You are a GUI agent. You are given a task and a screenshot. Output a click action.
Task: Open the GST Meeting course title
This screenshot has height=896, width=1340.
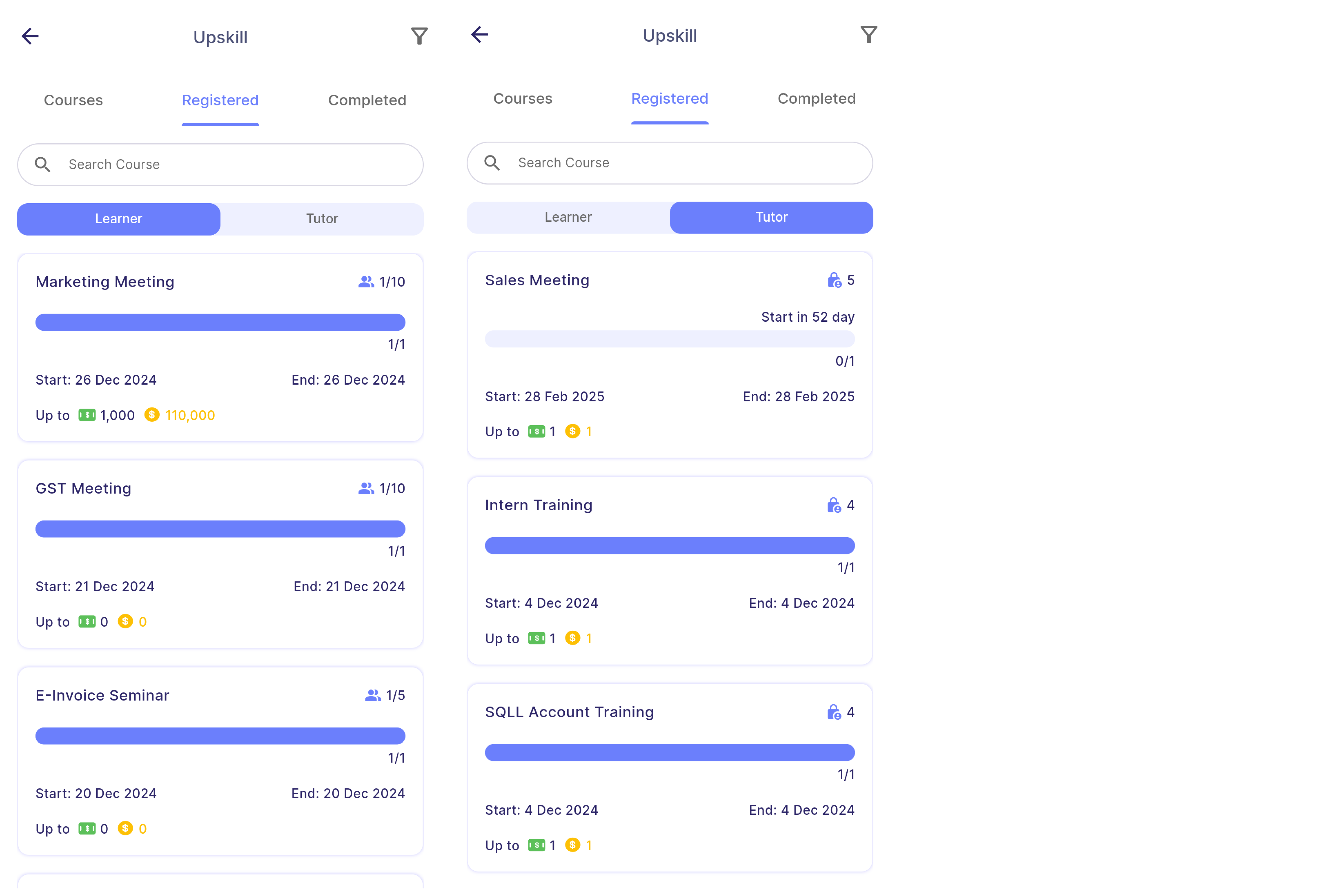(x=83, y=489)
